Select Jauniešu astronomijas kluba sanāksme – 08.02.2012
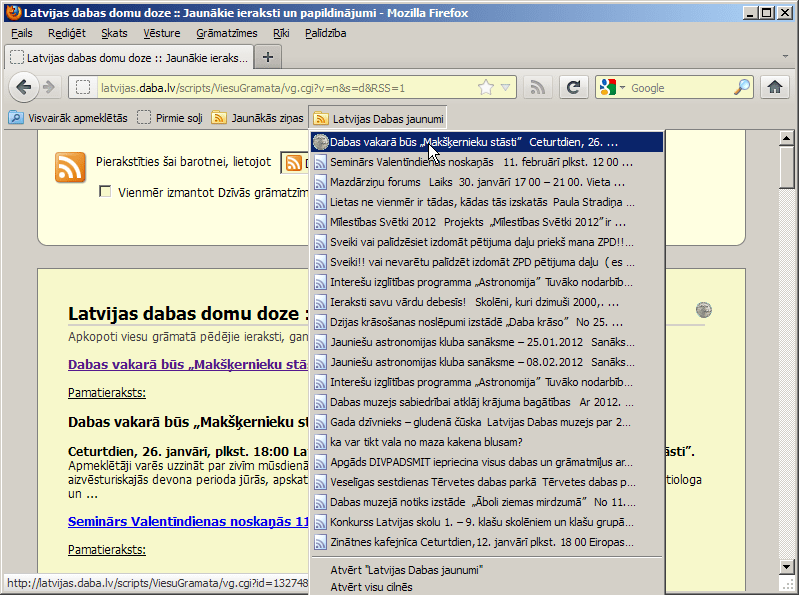The image size is (799, 595). tap(487, 362)
